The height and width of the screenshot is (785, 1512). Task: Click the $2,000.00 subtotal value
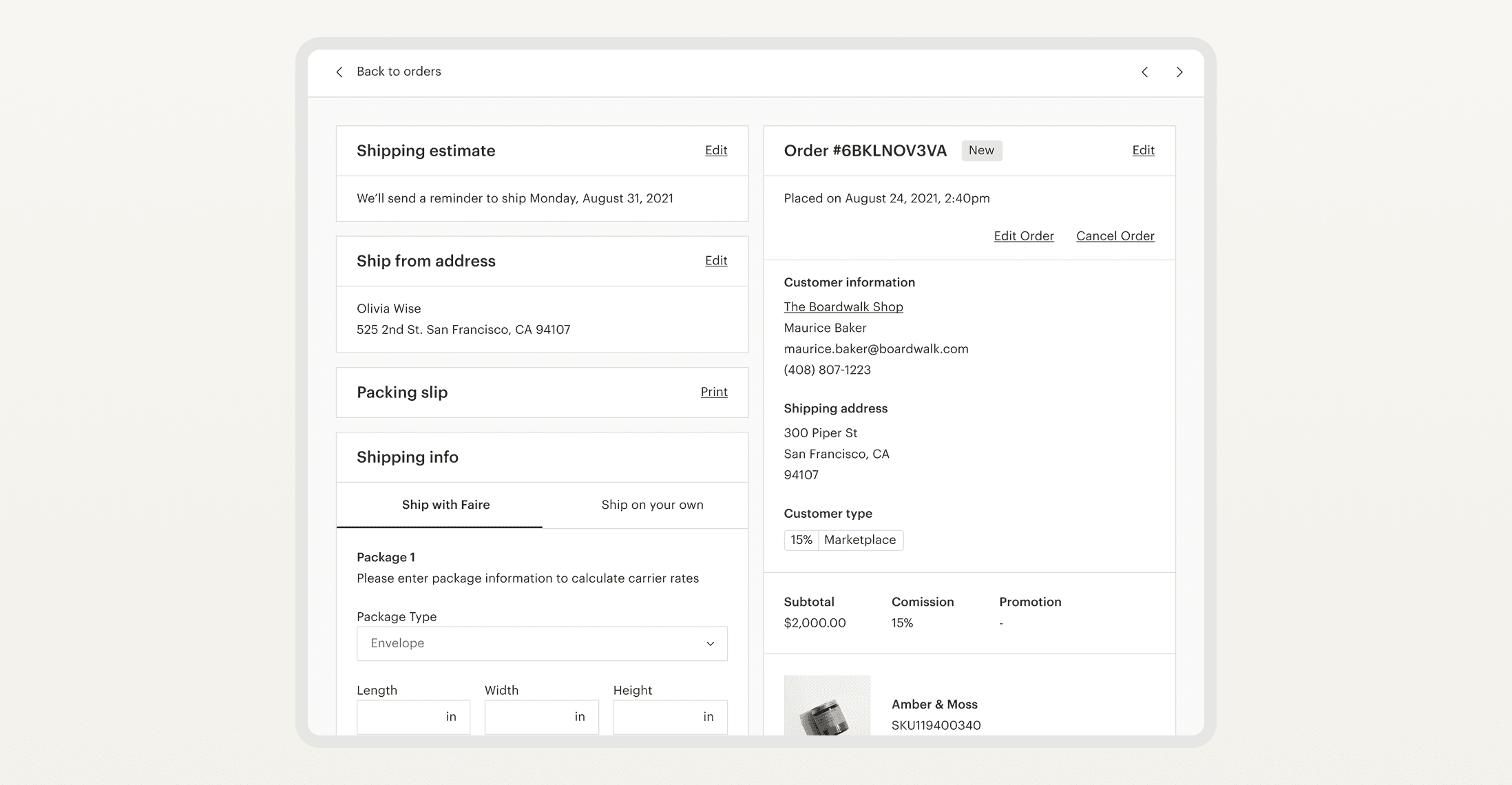(815, 623)
